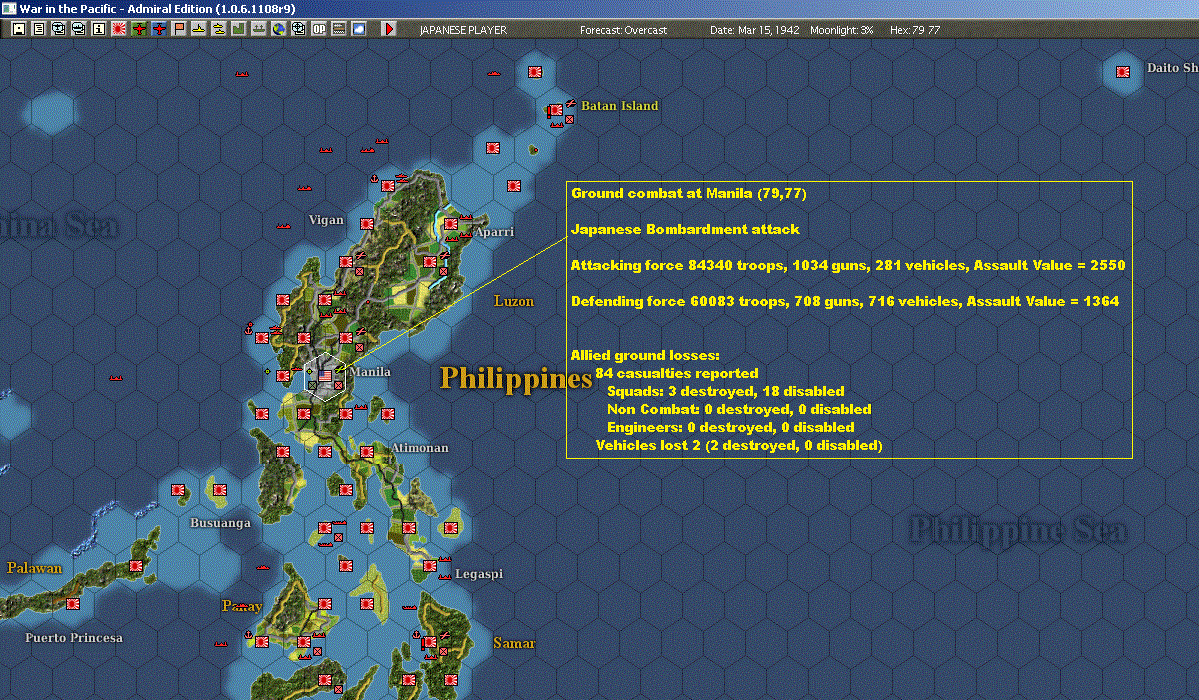Click the Non Combat: 0 destroyed line
This screenshot has width=1199, height=700.
[739, 409]
